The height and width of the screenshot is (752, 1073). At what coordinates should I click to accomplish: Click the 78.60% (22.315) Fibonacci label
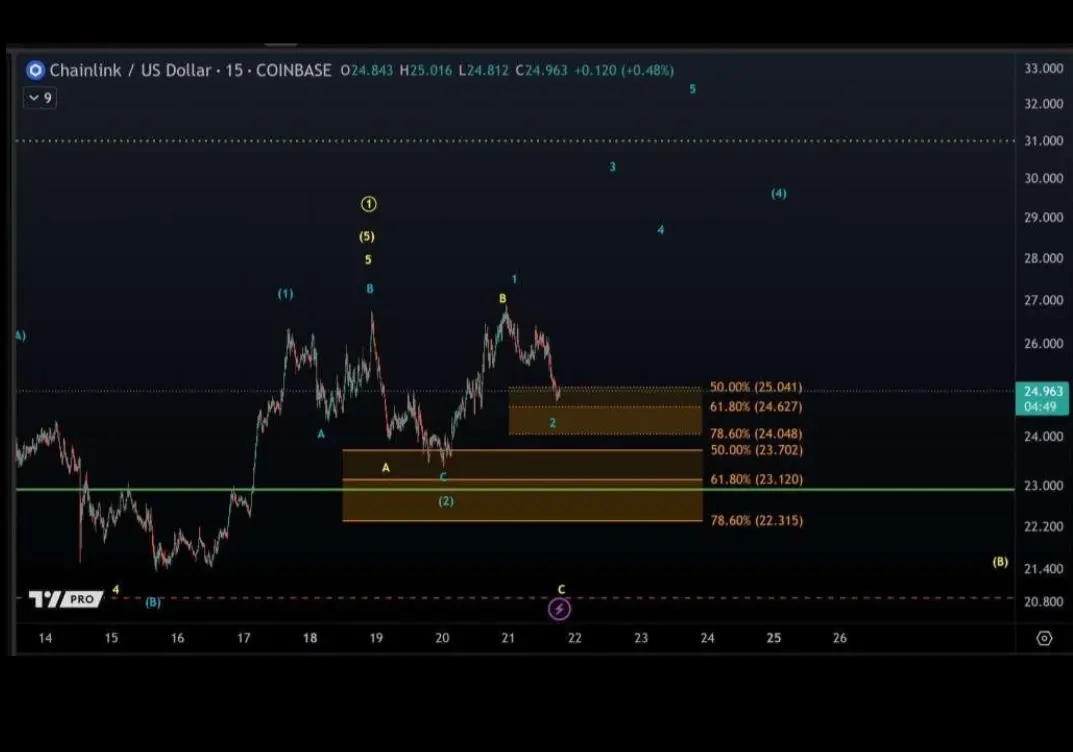tap(756, 521)
